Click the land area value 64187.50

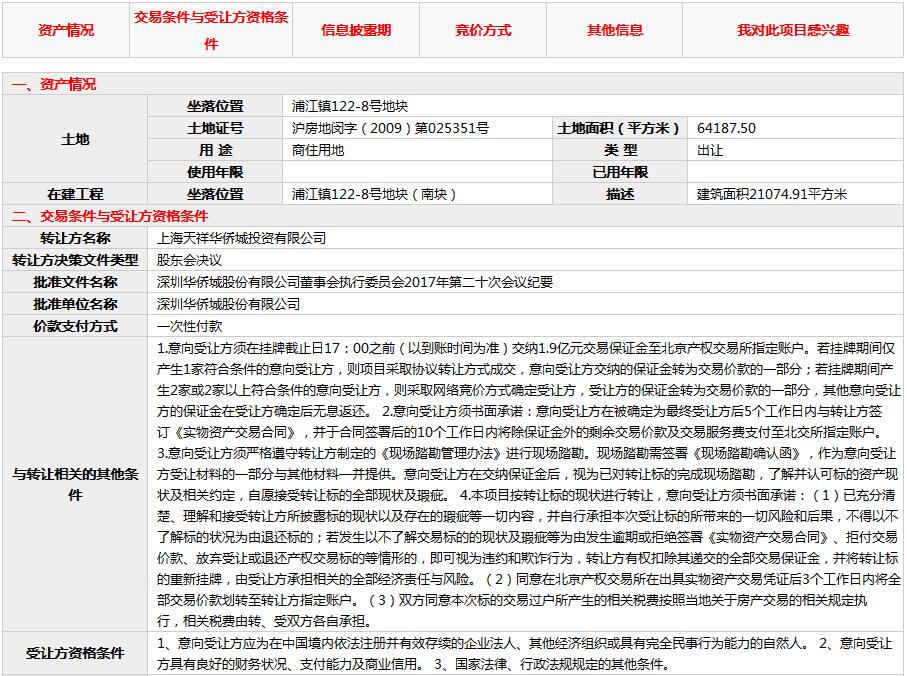click(x=727, y=128)
